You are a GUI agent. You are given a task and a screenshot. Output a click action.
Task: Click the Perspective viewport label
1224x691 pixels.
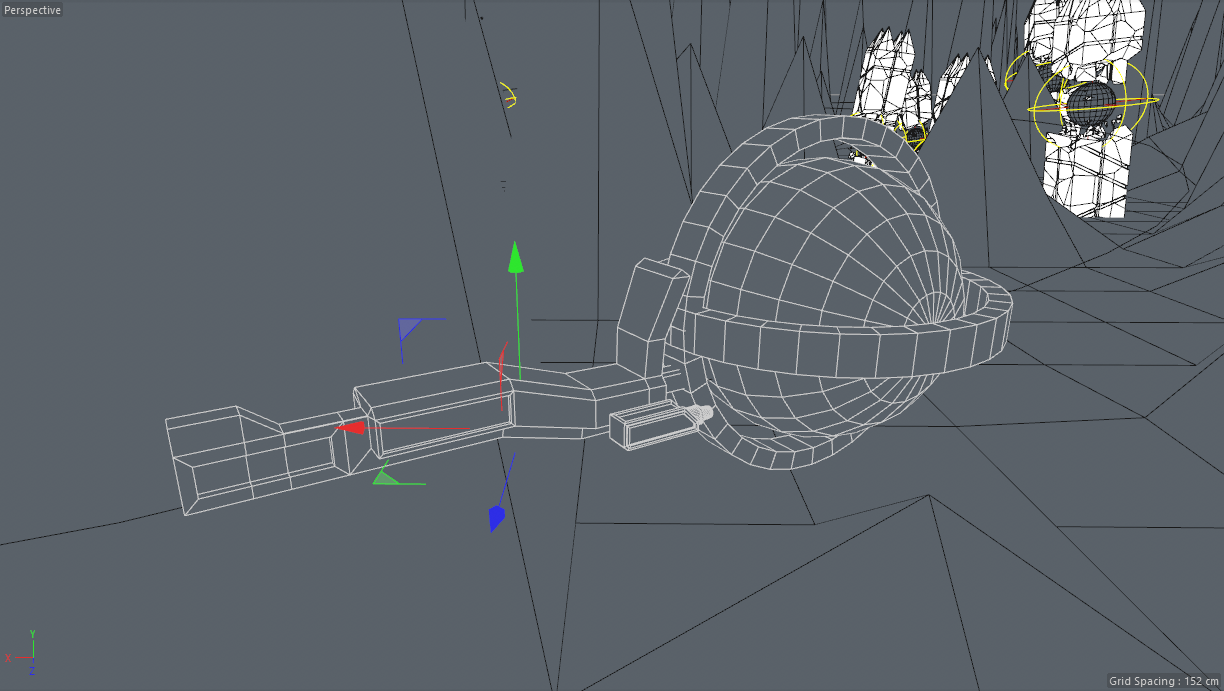click(x=33, y=10)
